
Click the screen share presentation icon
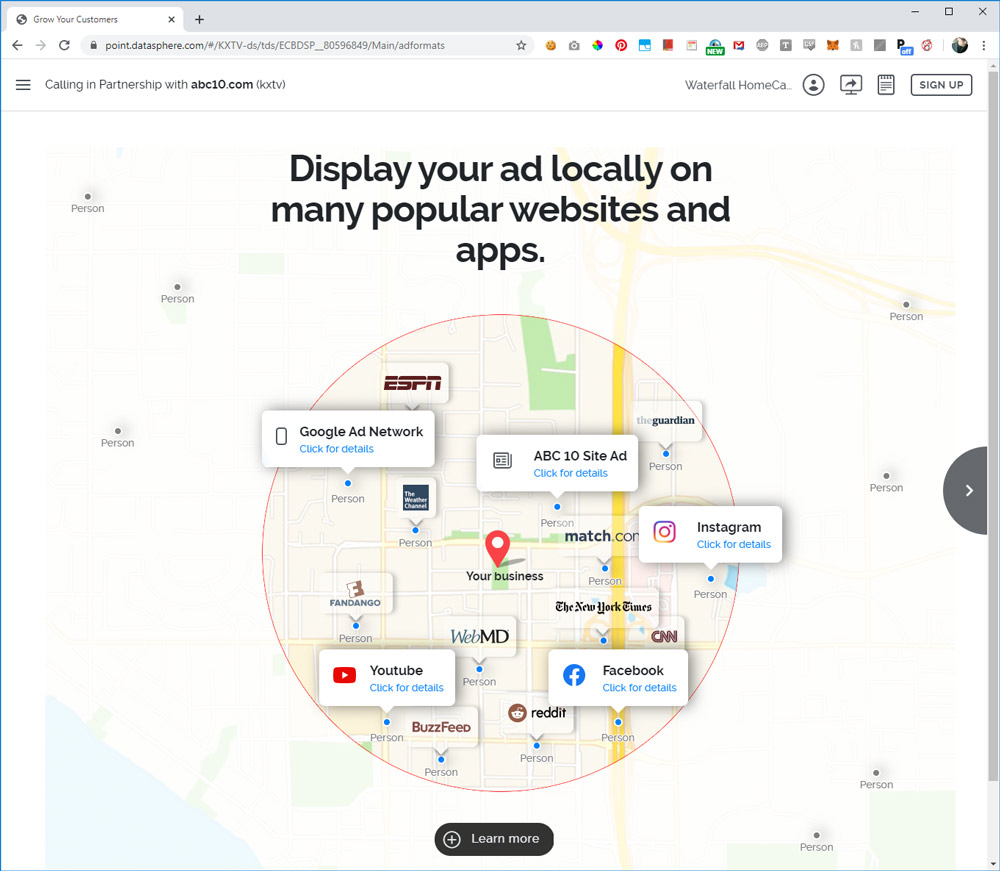pos(851,85)
